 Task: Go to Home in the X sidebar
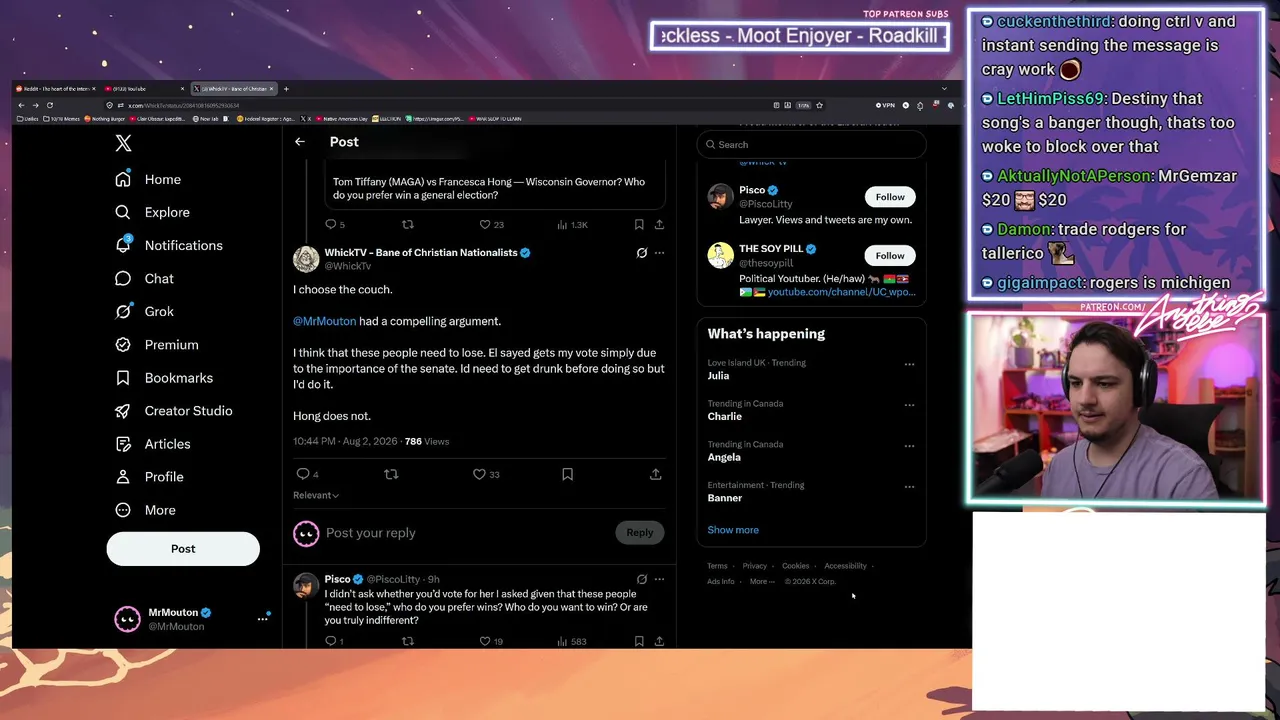pos(149,179)
